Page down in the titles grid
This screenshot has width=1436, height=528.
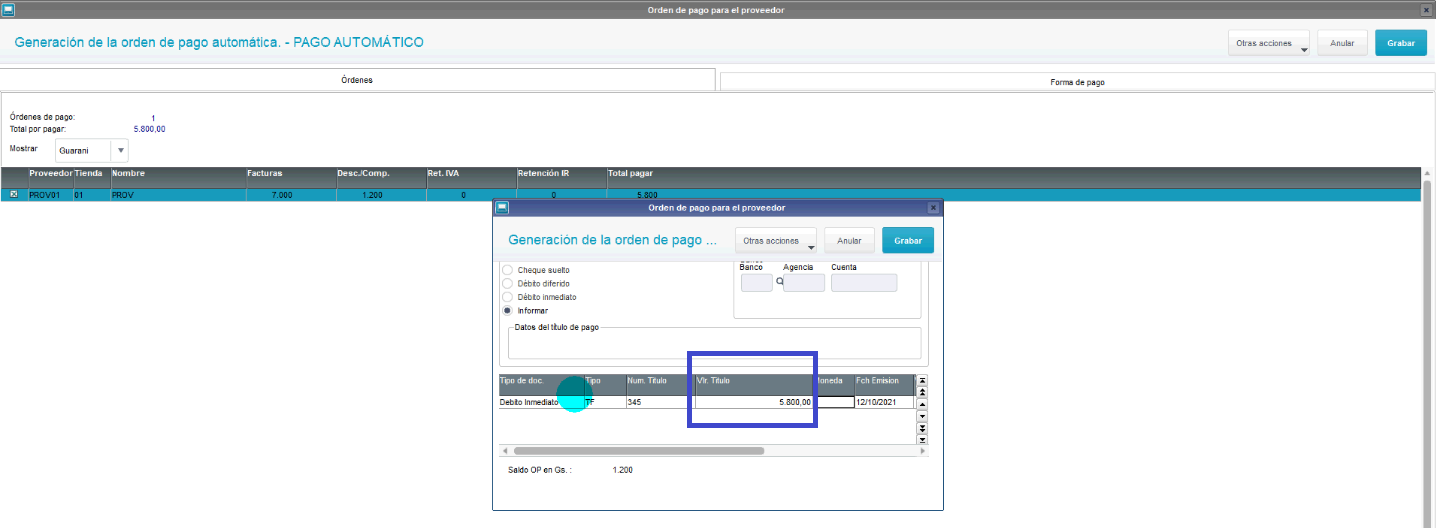[922, 428]
